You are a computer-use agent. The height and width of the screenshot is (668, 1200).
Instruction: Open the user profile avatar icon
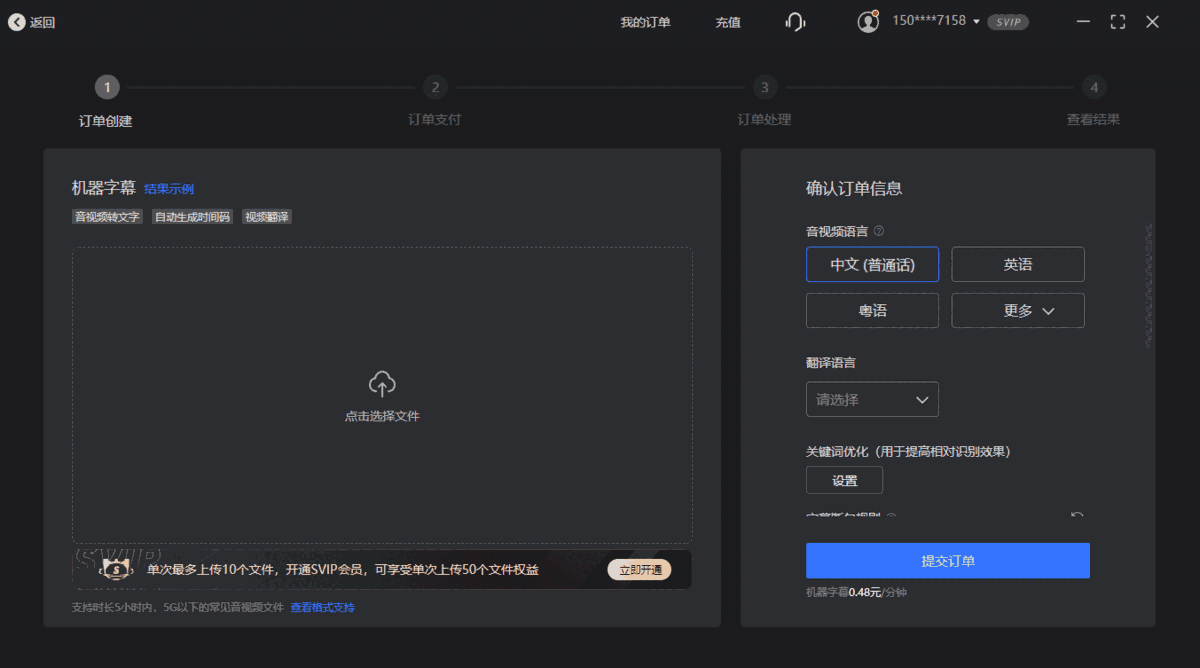pos(868,20)
